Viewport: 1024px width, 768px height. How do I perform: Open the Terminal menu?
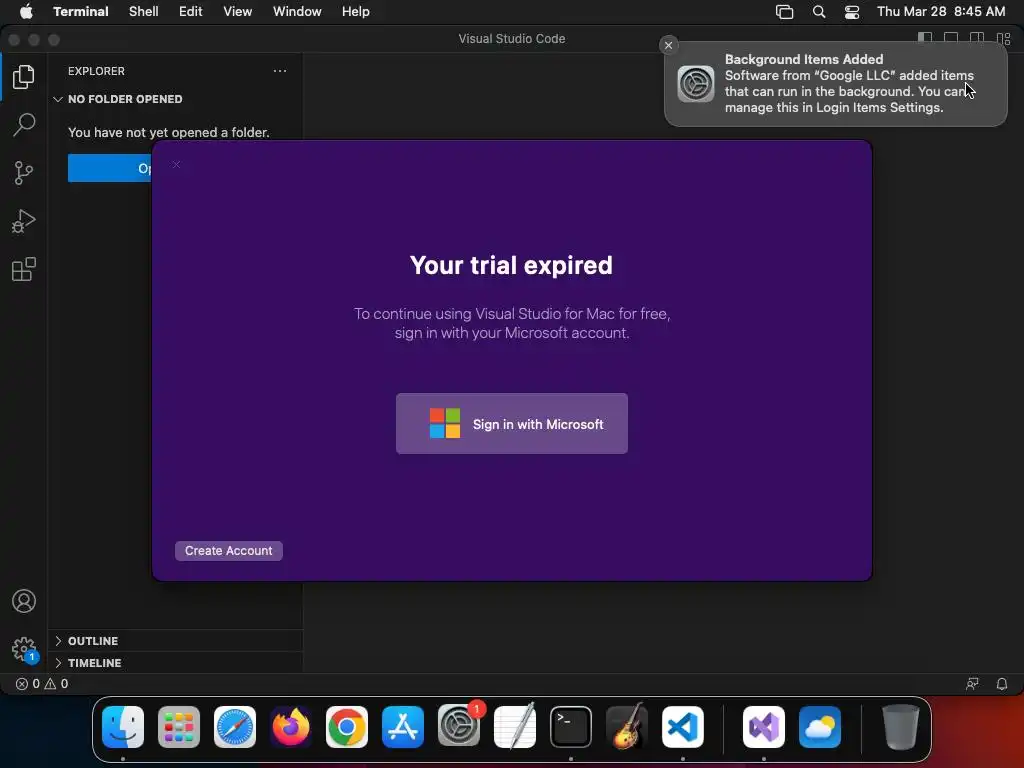coord(81,12)
